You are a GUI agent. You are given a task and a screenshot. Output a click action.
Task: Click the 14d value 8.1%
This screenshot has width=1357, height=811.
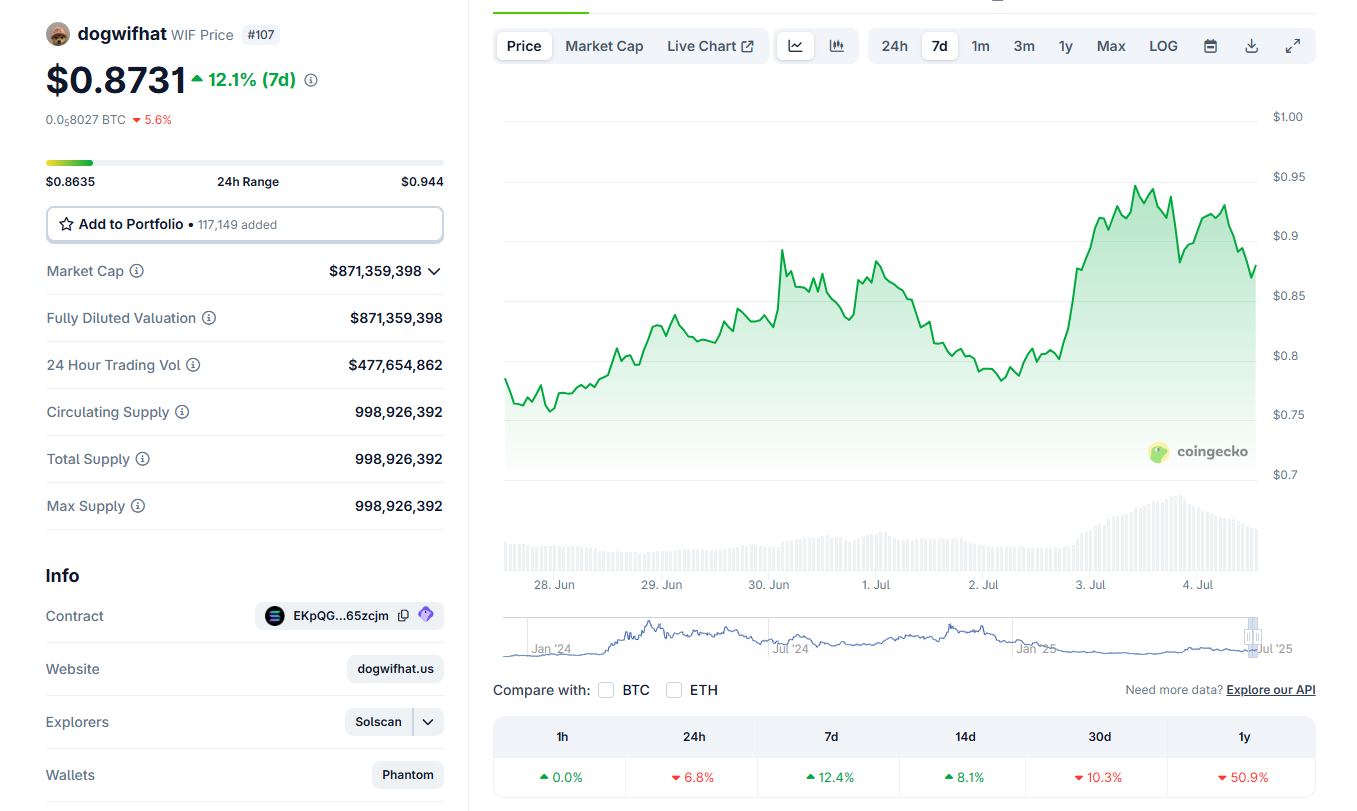(x=964, y=777)
